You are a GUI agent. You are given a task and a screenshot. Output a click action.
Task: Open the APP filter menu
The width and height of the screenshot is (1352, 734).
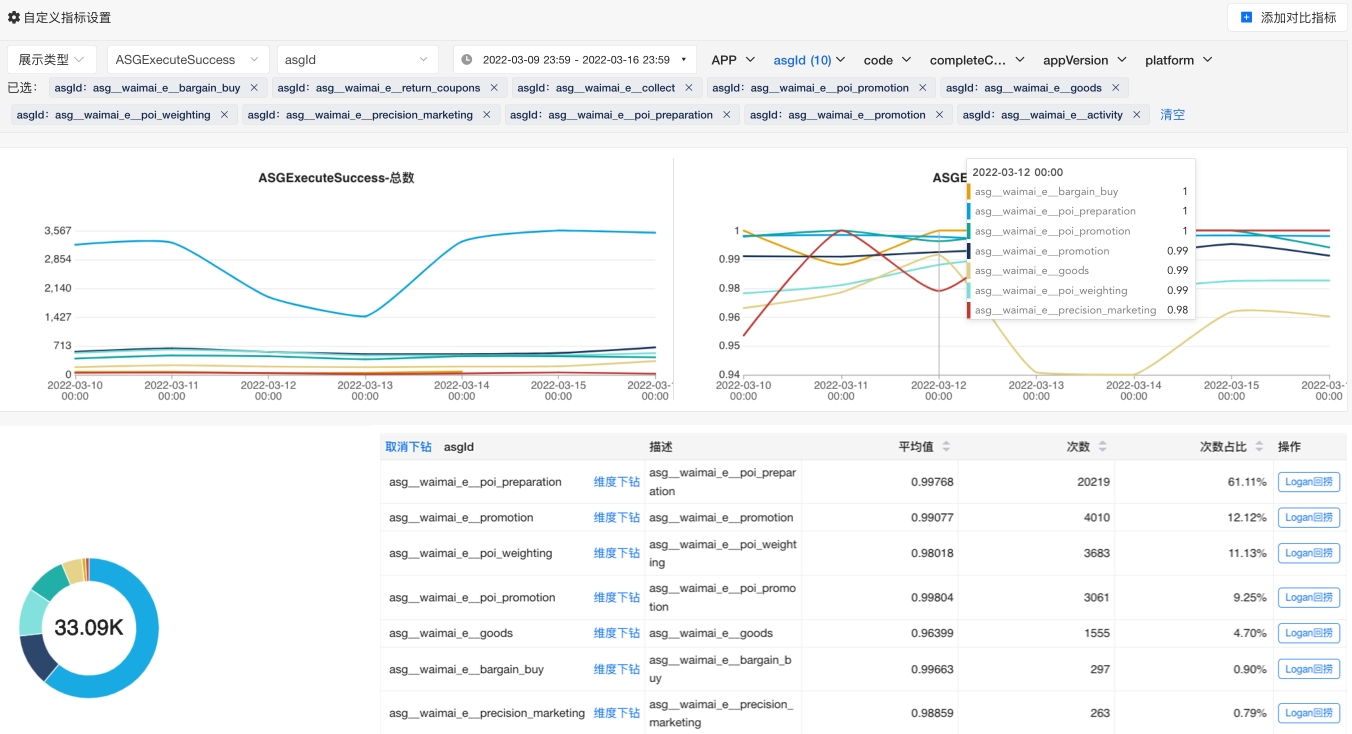pyautogui.click(x=733, y=60)
